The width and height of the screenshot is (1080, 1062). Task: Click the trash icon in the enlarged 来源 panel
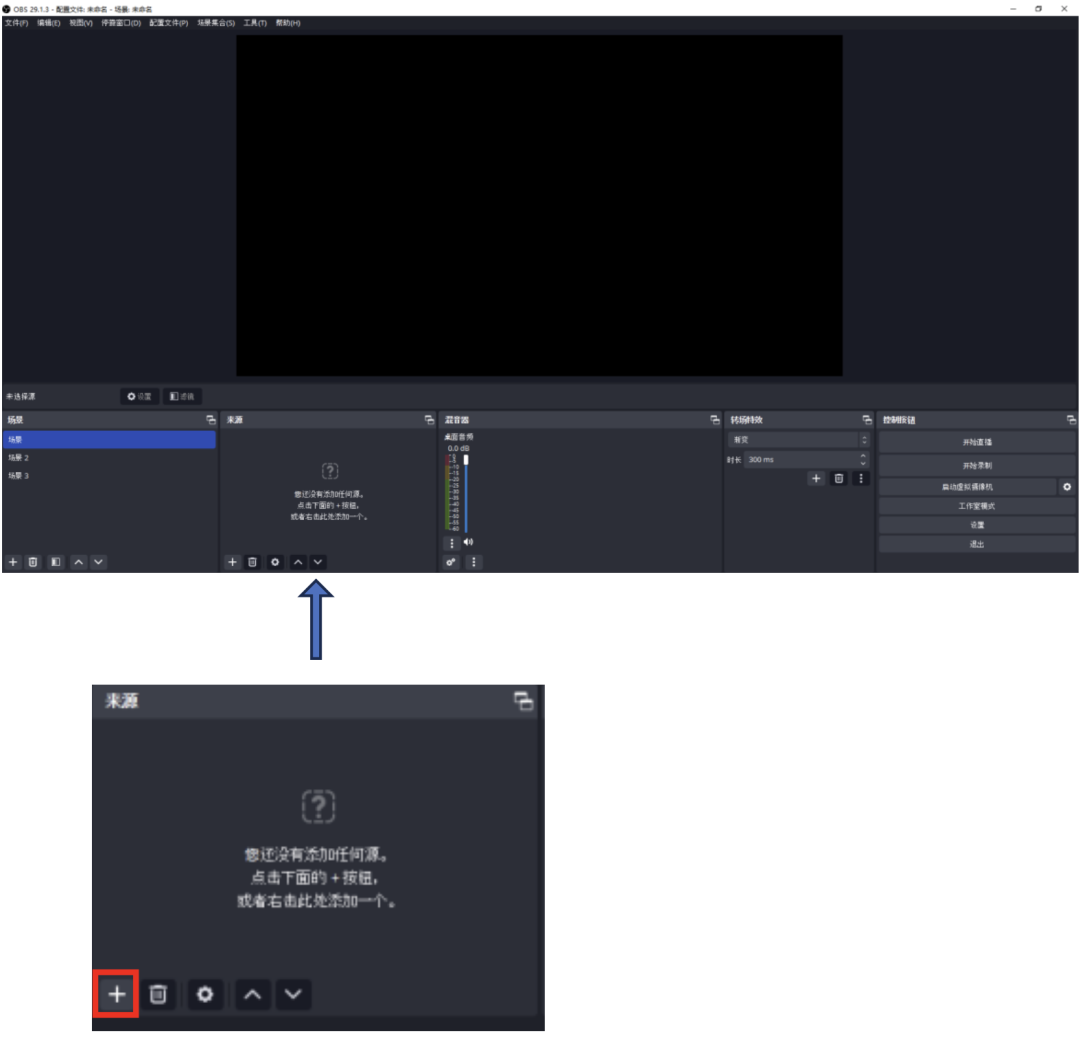(158, 995)
